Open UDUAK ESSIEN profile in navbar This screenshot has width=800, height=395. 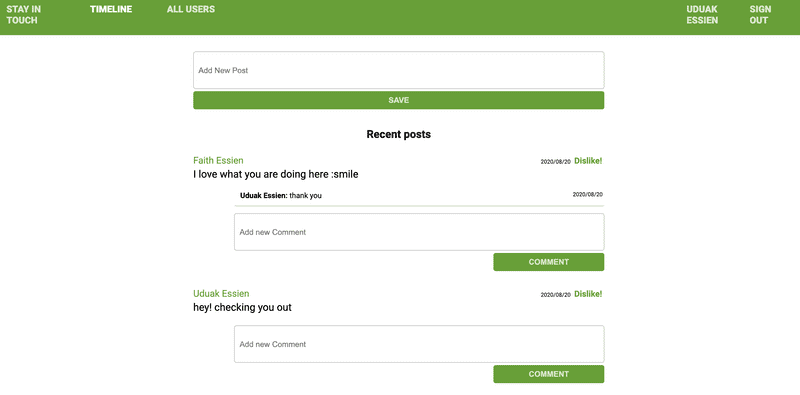point(702,15)
